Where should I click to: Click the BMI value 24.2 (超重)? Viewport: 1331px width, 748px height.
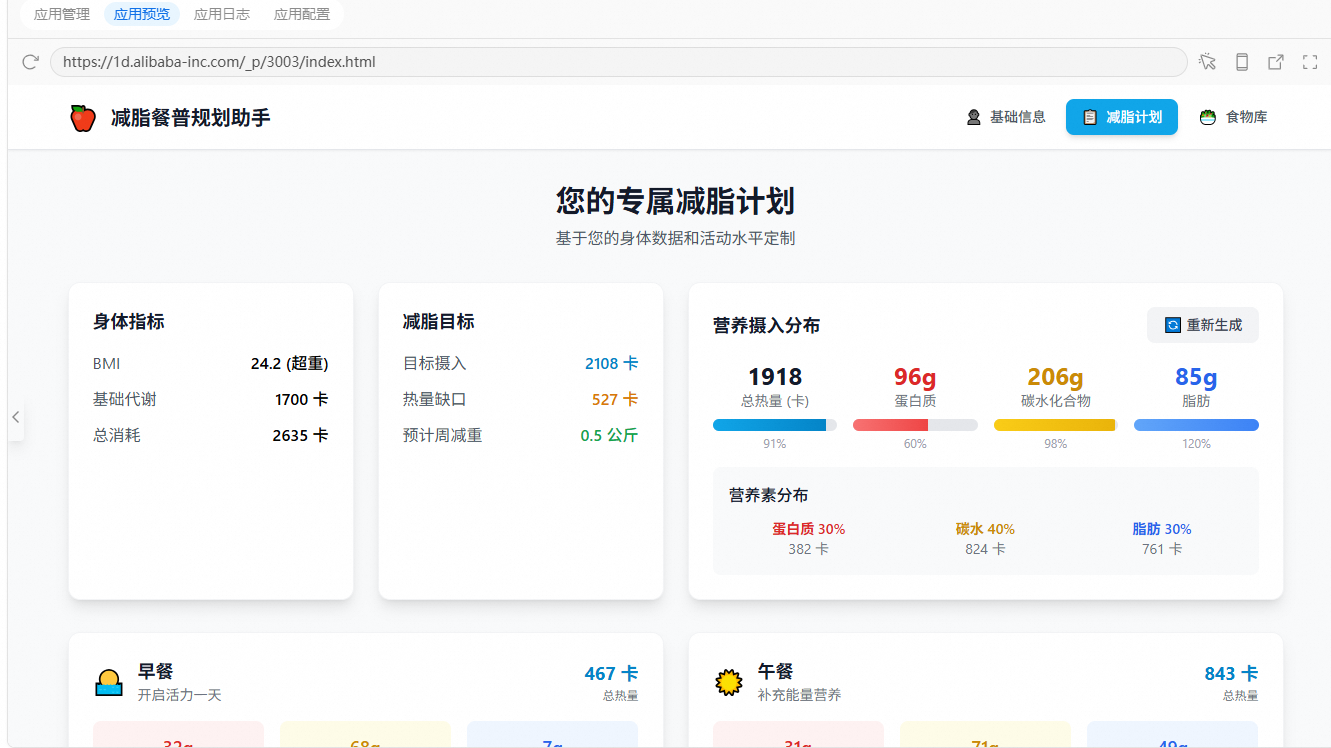[290, 363]
